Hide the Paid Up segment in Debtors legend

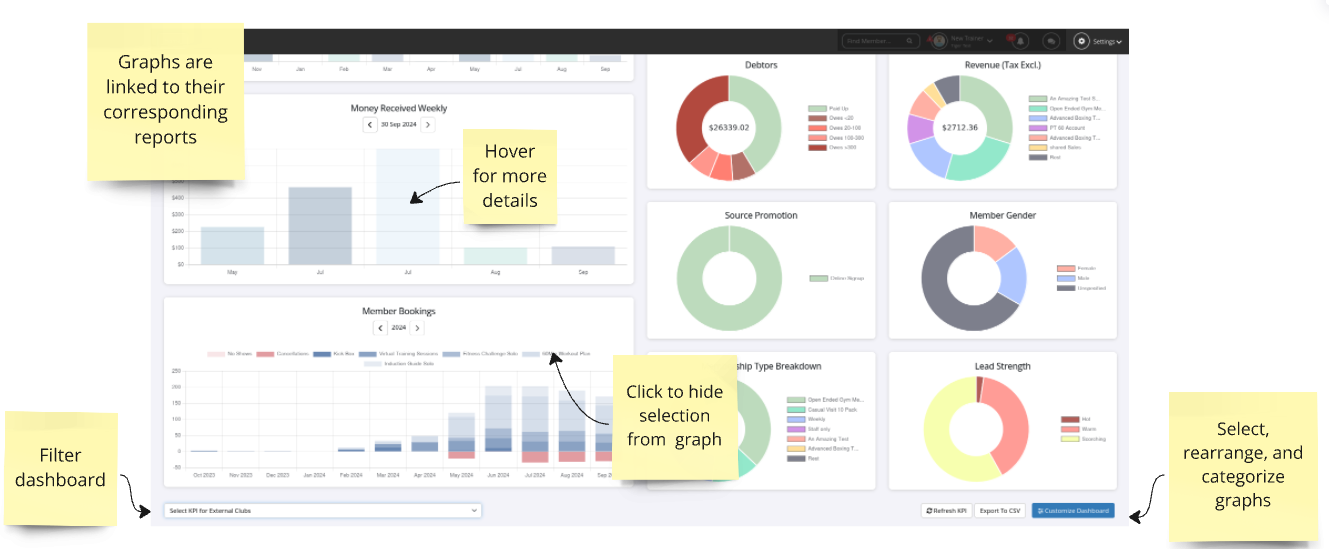[817, 108]
